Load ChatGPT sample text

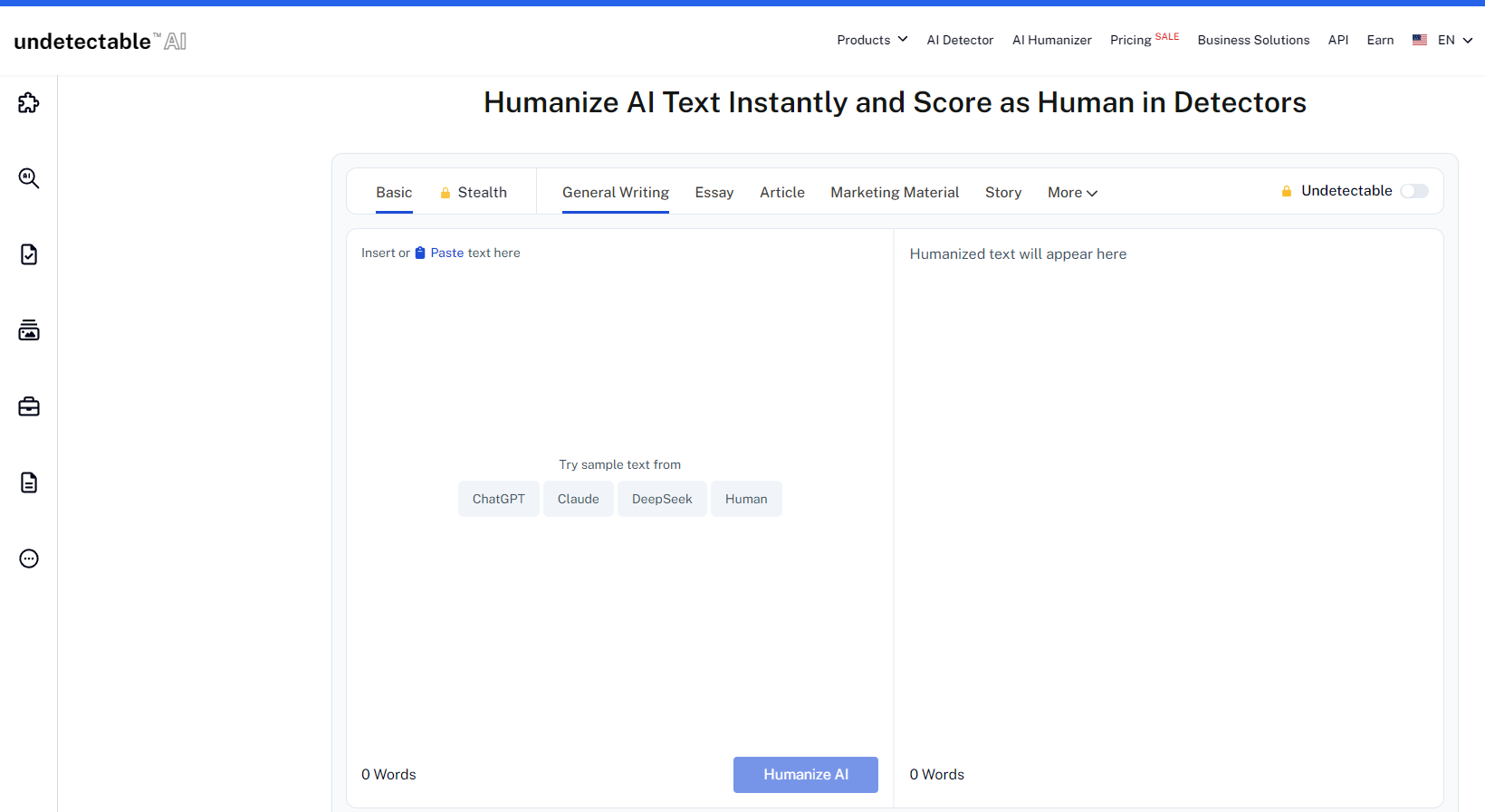point(499,499)
